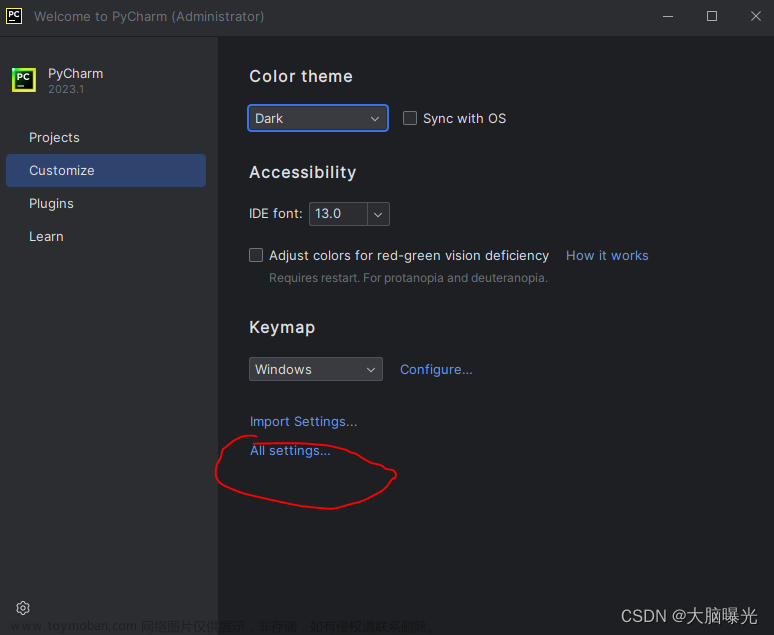Expand the IDE font size arrow
The image size is (774, 635).
point(378,214)
